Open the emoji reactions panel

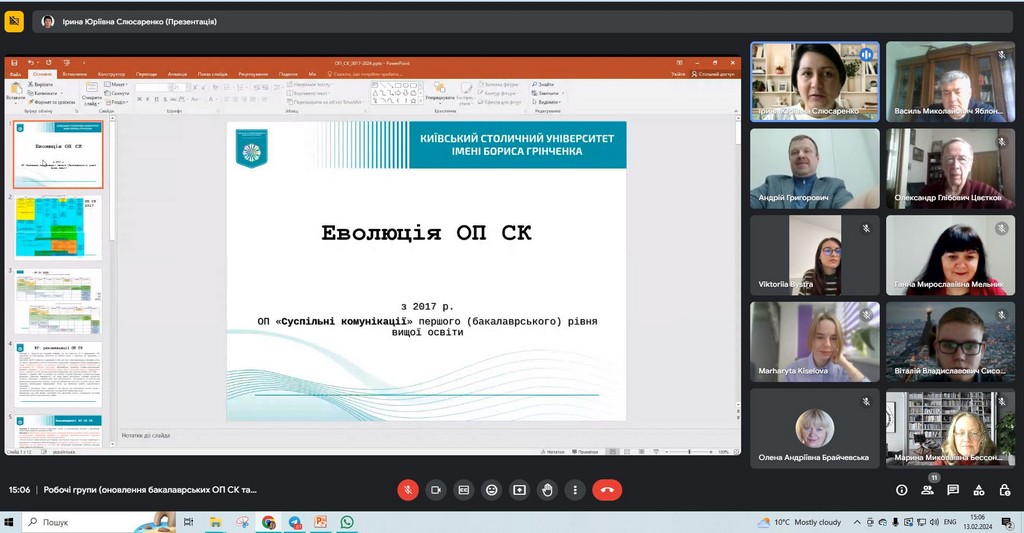click(492, 490)
